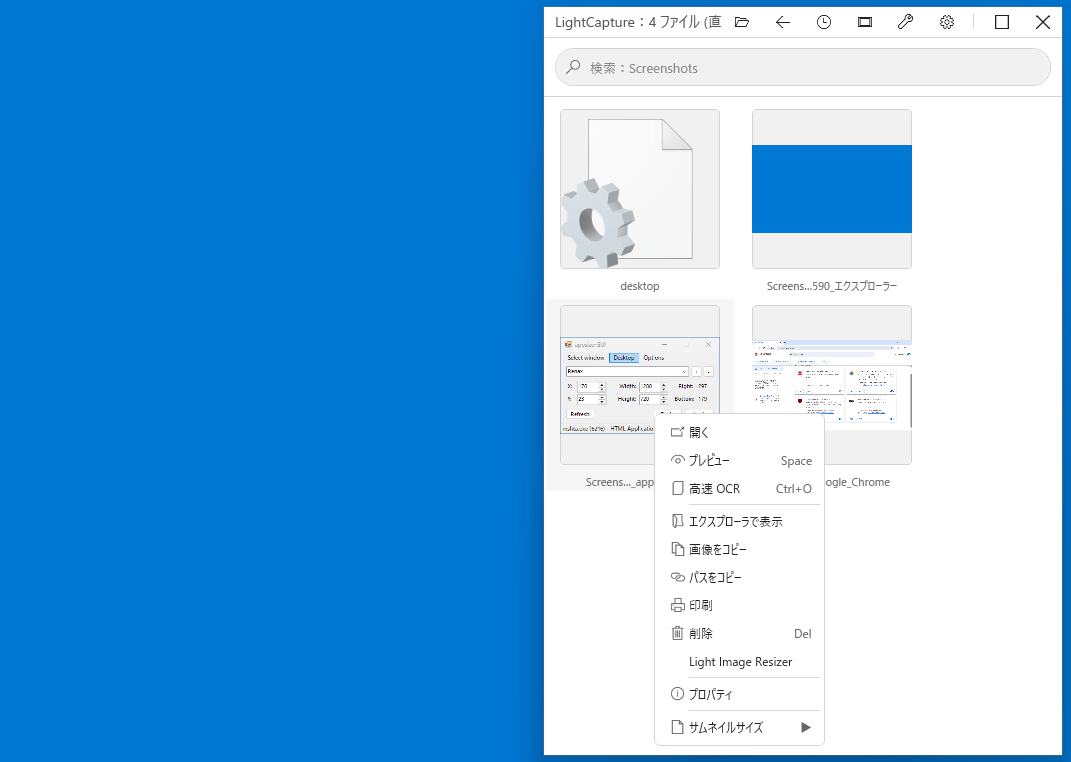The width and height of the screenshot is (1071, 762).
Task: Expand the サムネイルサイズ submenu arrow
Action: point(806,727)
